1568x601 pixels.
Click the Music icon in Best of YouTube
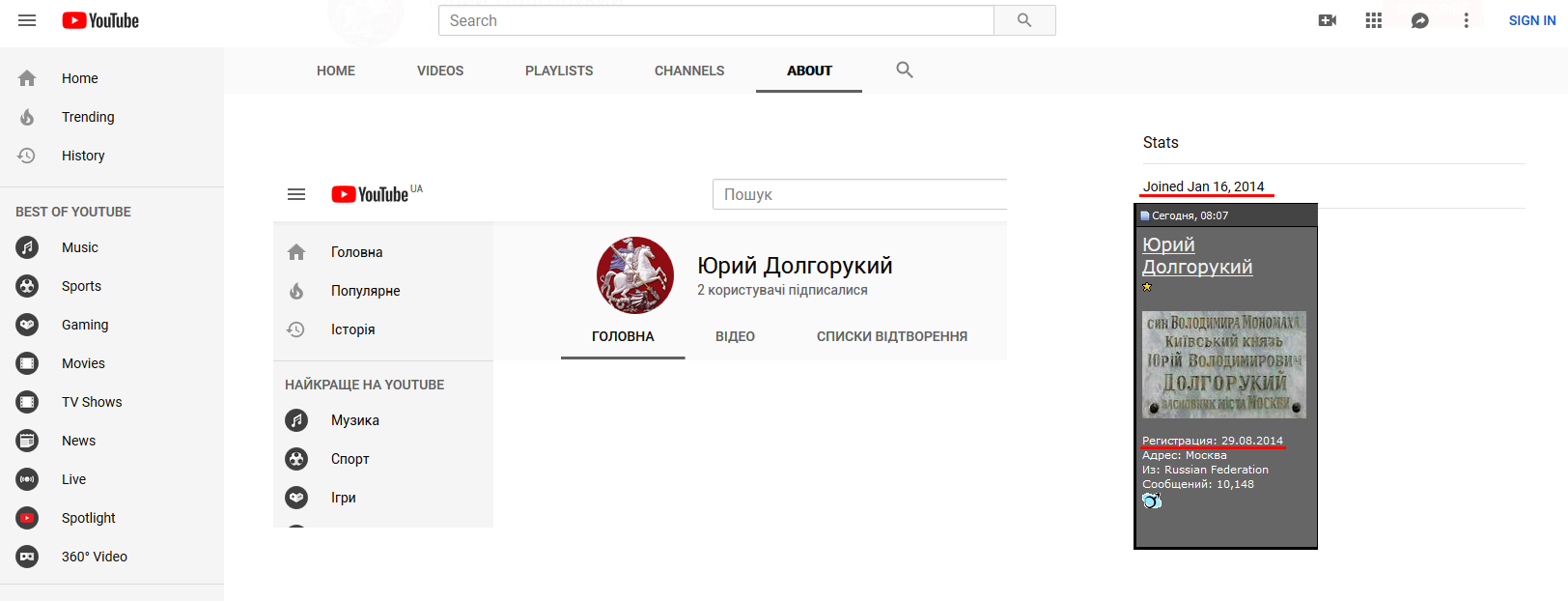(x=27, y=247)
